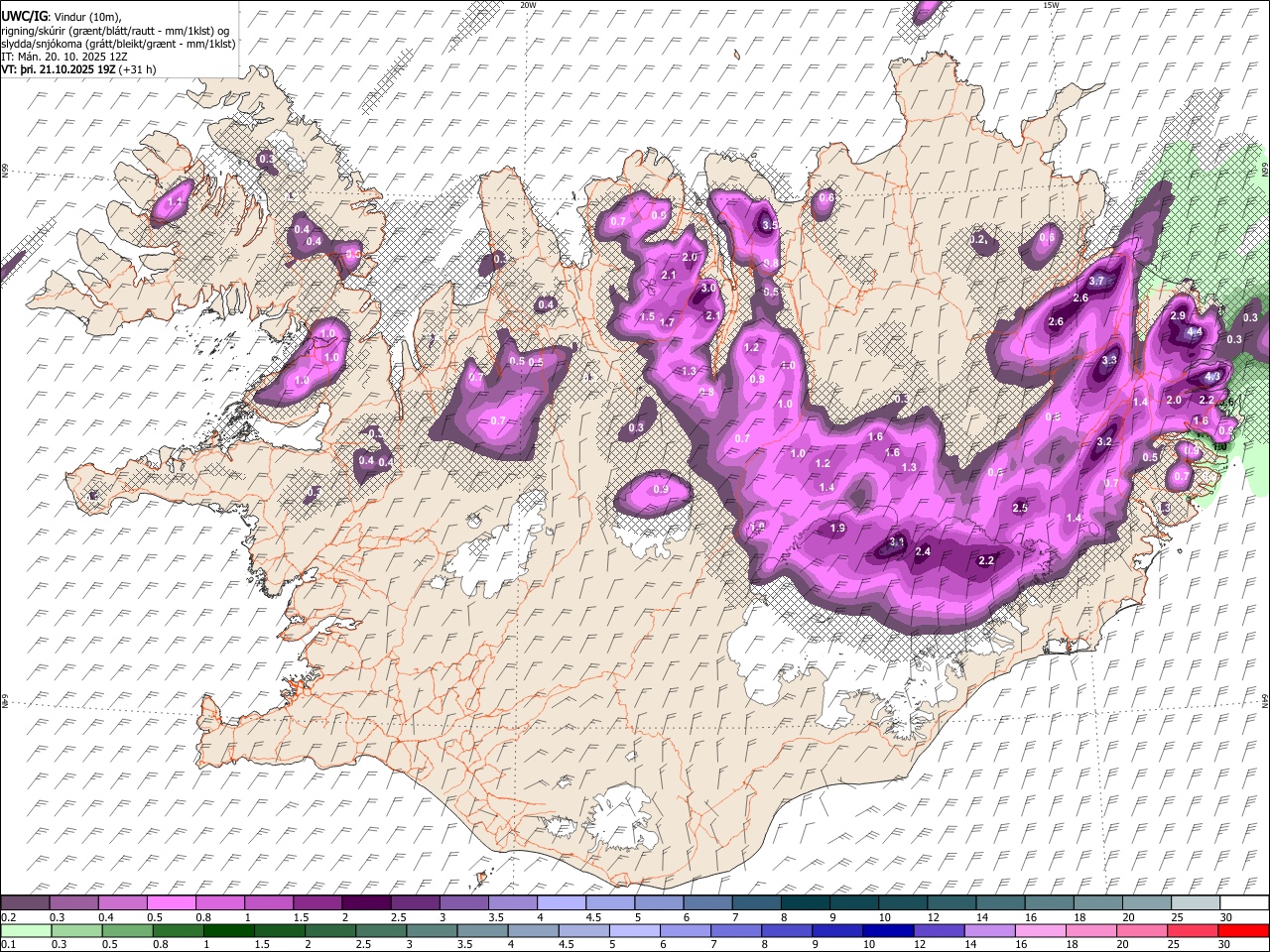Click the 'rigning/skúrir' legend description line

[x=115, y=31]
